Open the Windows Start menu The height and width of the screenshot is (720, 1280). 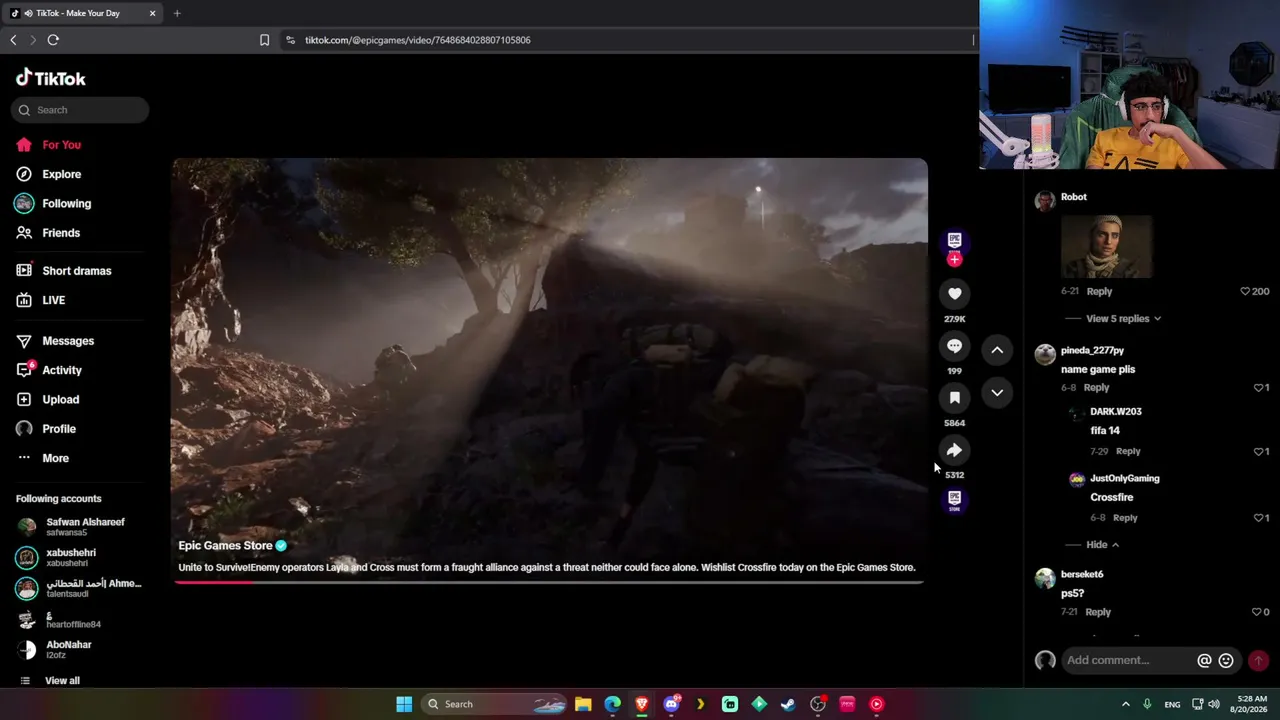(404, 704)
